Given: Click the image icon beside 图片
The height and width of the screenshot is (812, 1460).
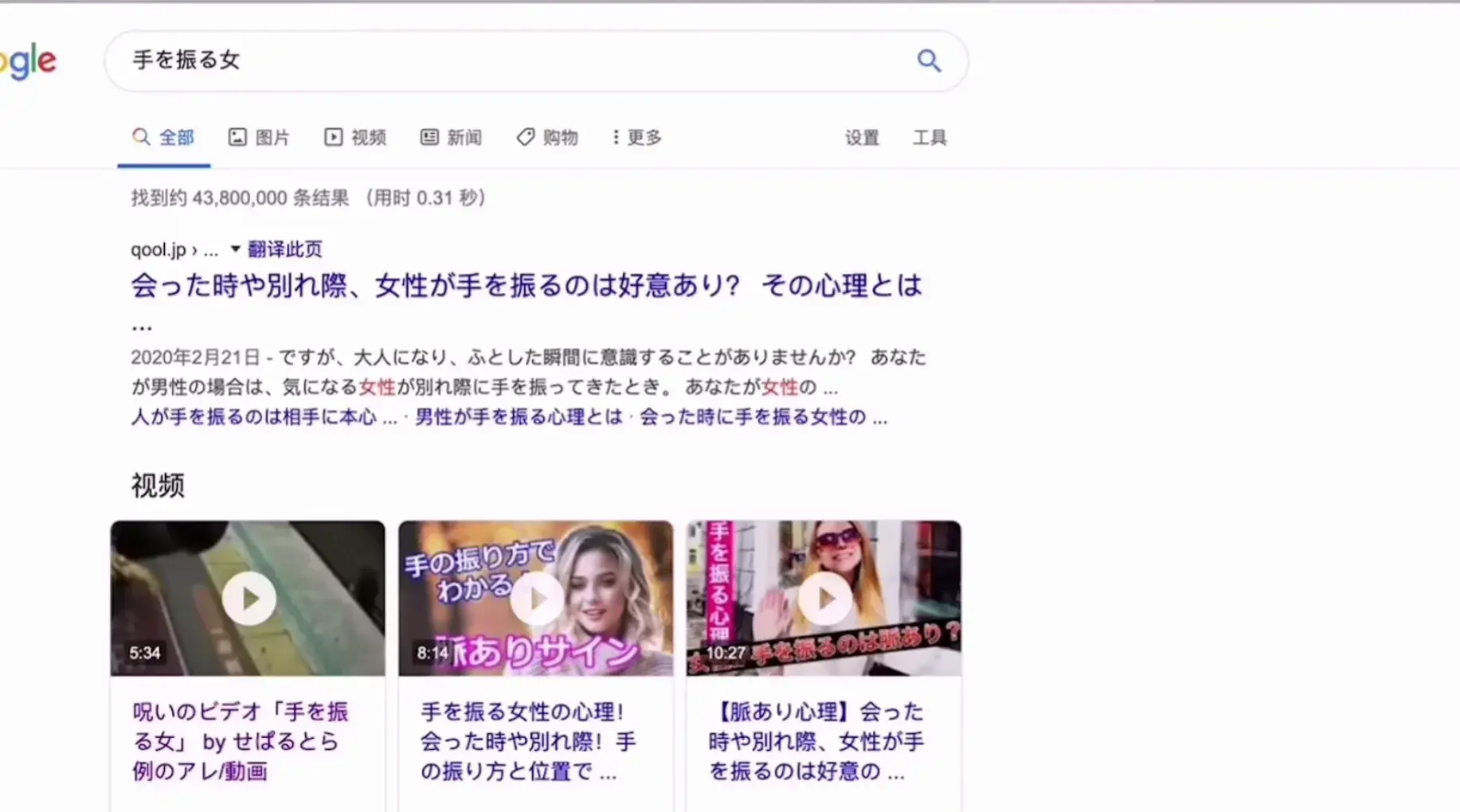Looking at the screenshot, I should coord(237,137).
